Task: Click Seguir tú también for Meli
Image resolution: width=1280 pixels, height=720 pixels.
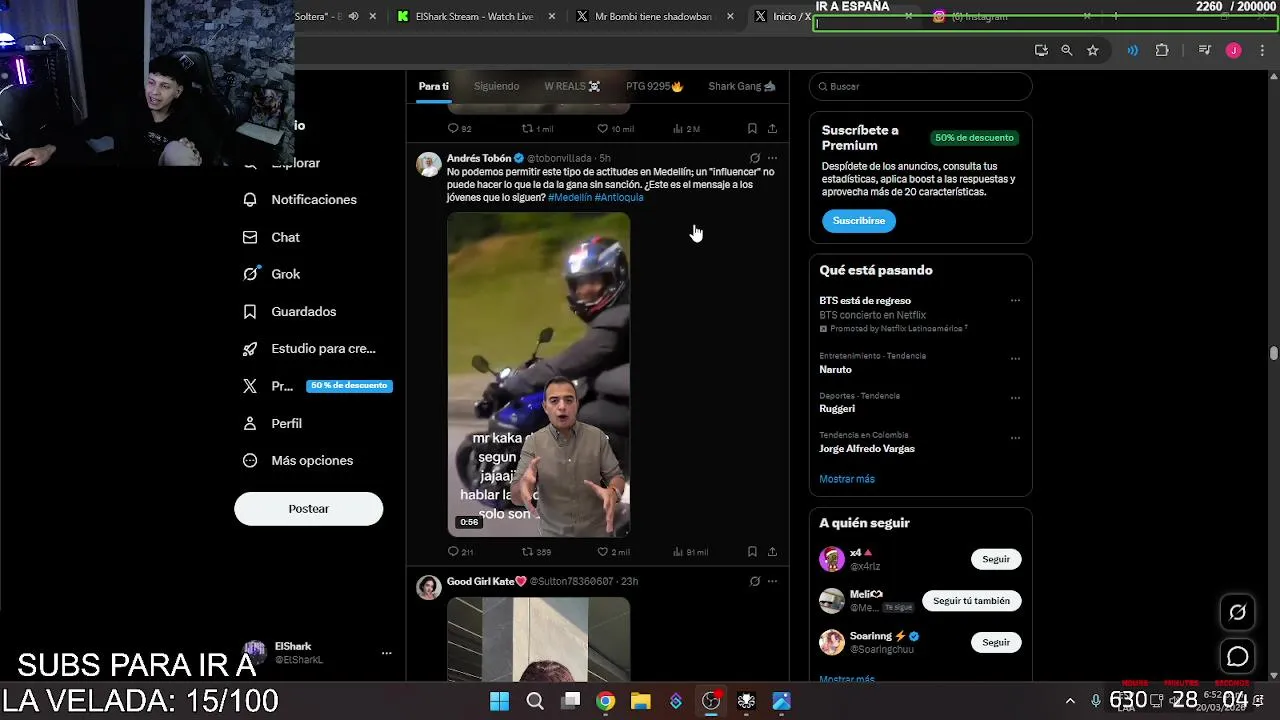Action: coord(971,601)
